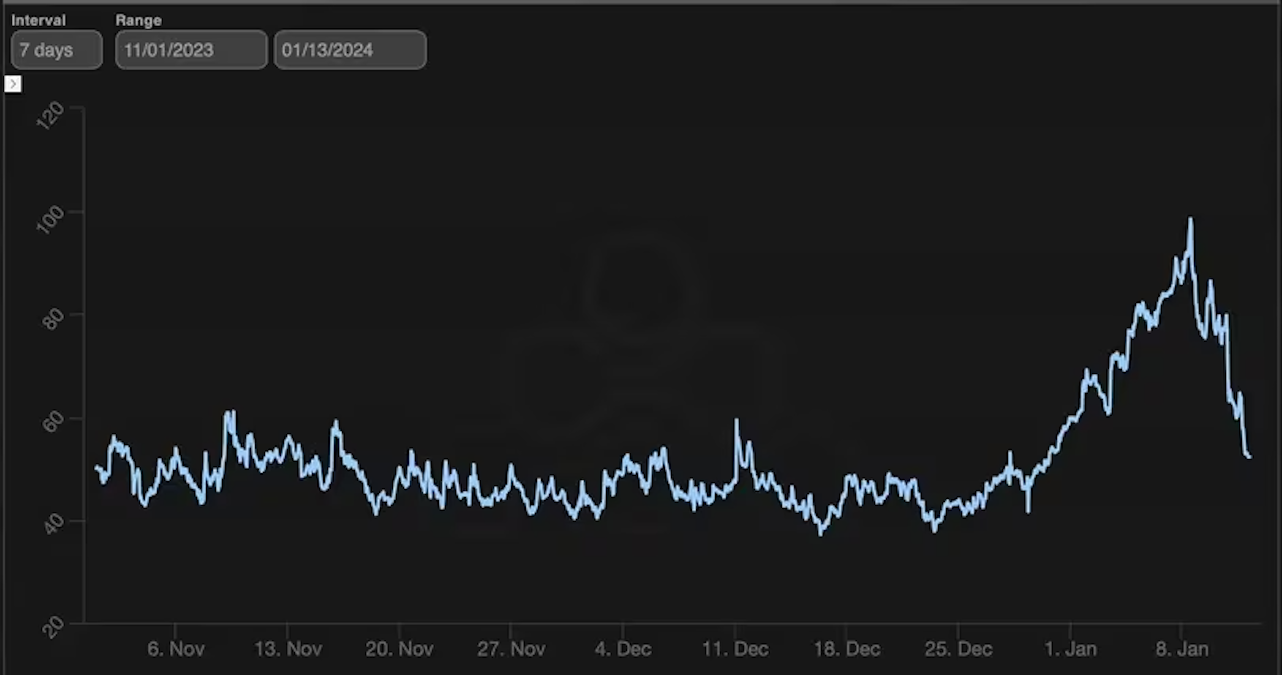Select the 1. Jan x-axis label
Viewport: 1282px width, 675px height.
[1070, 649]
